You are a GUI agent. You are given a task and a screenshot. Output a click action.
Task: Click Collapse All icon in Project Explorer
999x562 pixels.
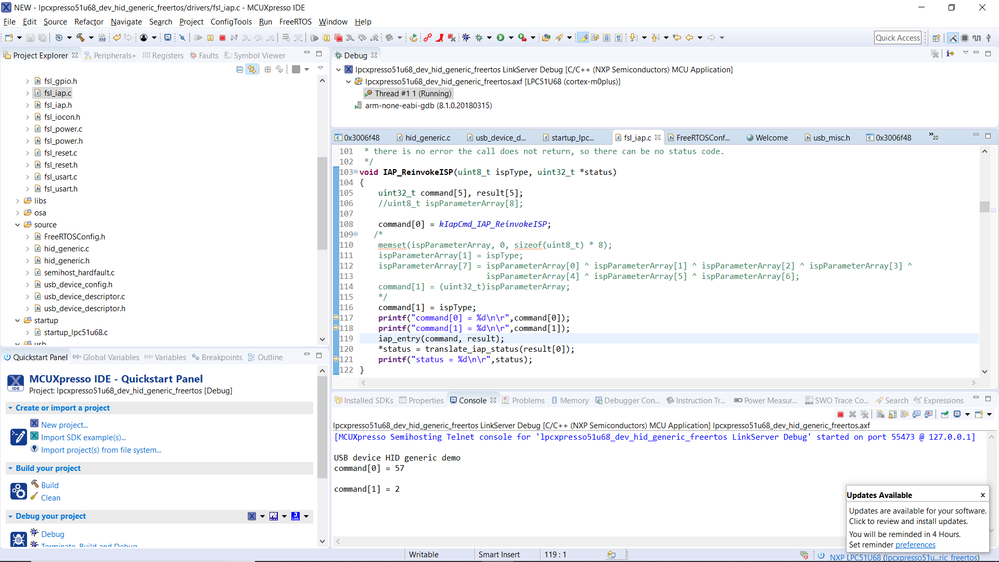pos(240,70)
